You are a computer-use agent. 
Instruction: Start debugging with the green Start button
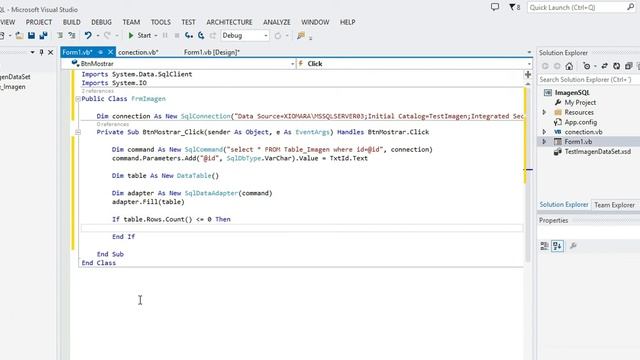139,36
